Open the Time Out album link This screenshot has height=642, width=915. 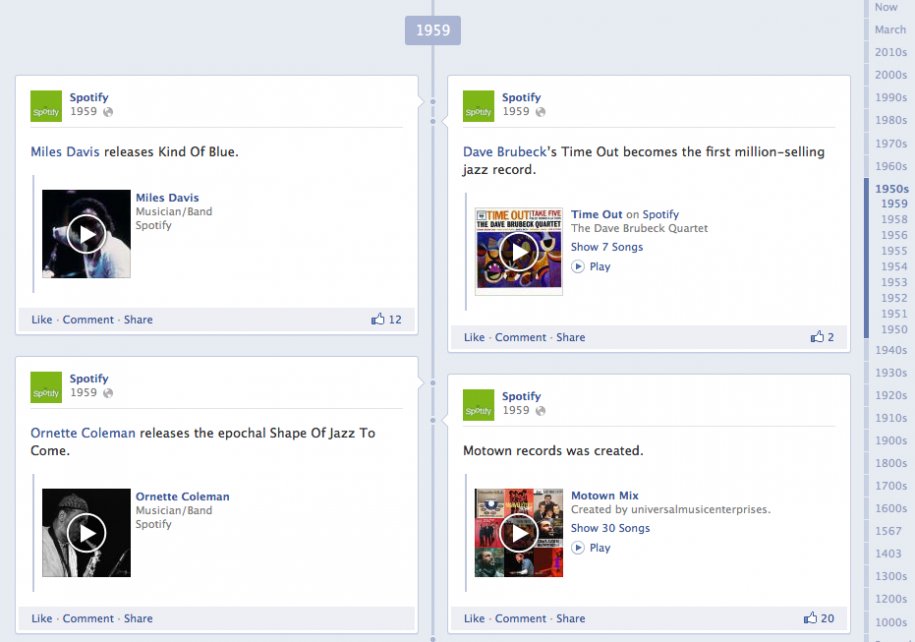596,214
